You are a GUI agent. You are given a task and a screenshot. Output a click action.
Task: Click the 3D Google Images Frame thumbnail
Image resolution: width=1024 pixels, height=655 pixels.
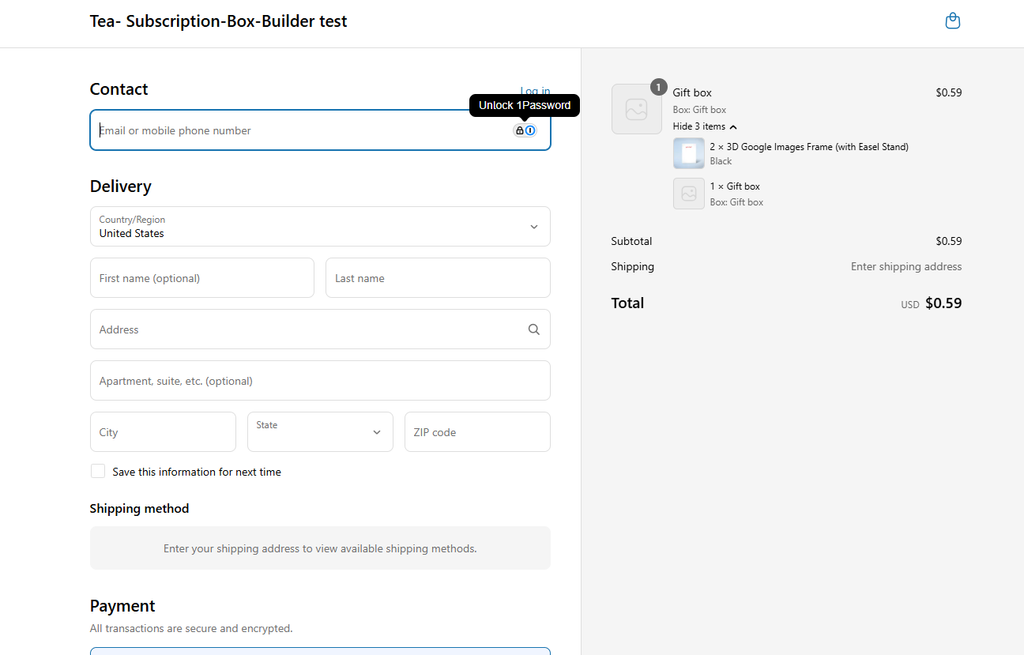coord(688,153)
